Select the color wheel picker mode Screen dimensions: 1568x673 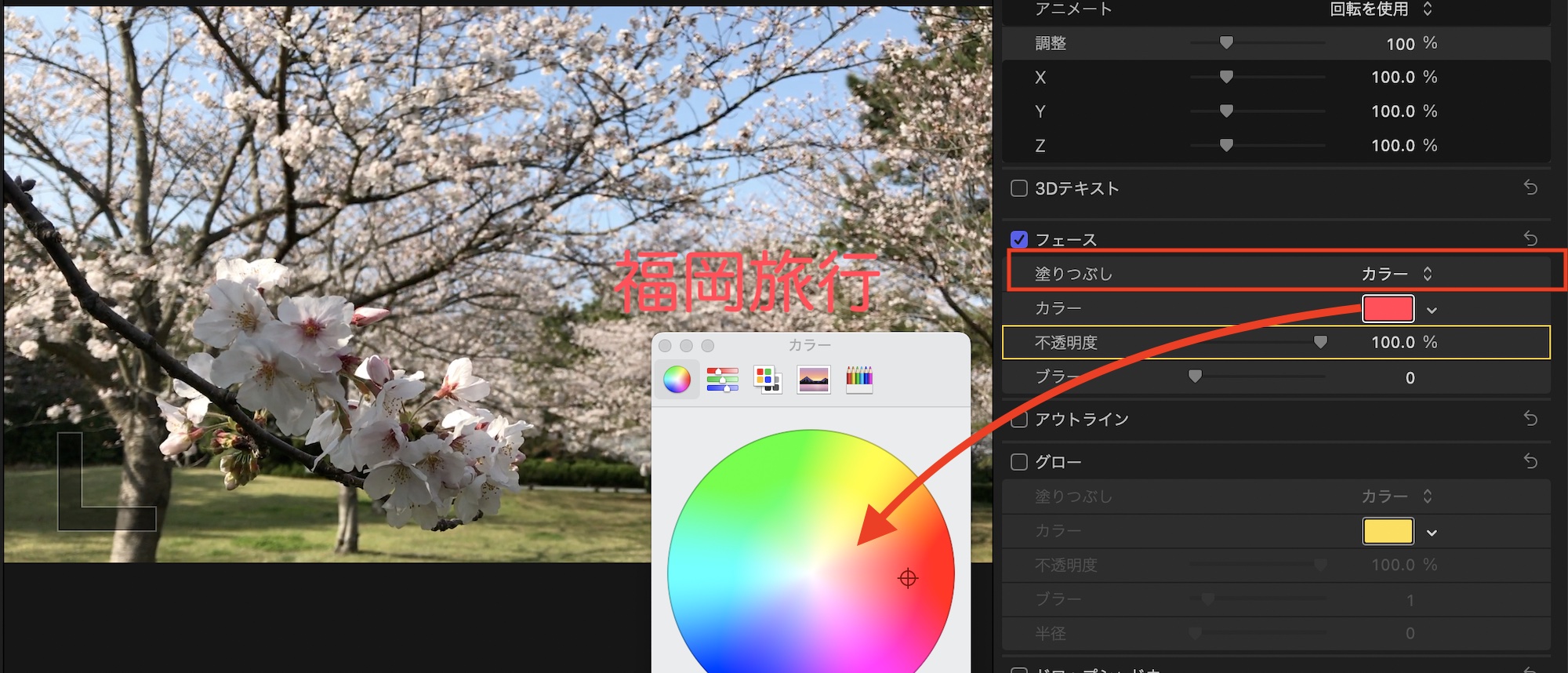pyautogui.click(x=677, y=380)
